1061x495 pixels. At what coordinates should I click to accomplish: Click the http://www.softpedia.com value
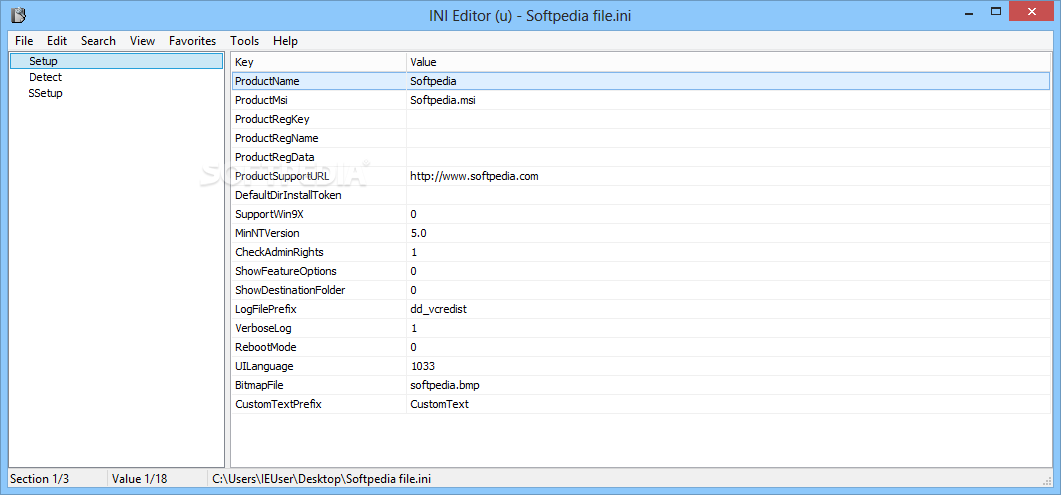pyautogui.click(x=474, y=176)
